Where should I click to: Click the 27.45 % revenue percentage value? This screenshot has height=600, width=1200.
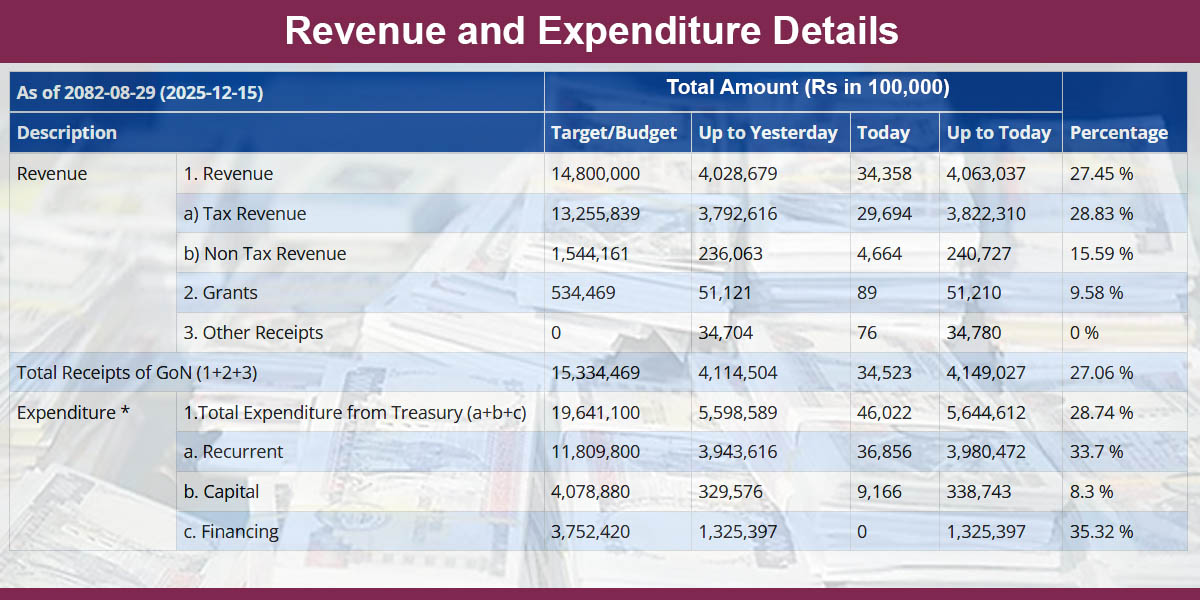pyautogui.click(x=1096, y=173)
